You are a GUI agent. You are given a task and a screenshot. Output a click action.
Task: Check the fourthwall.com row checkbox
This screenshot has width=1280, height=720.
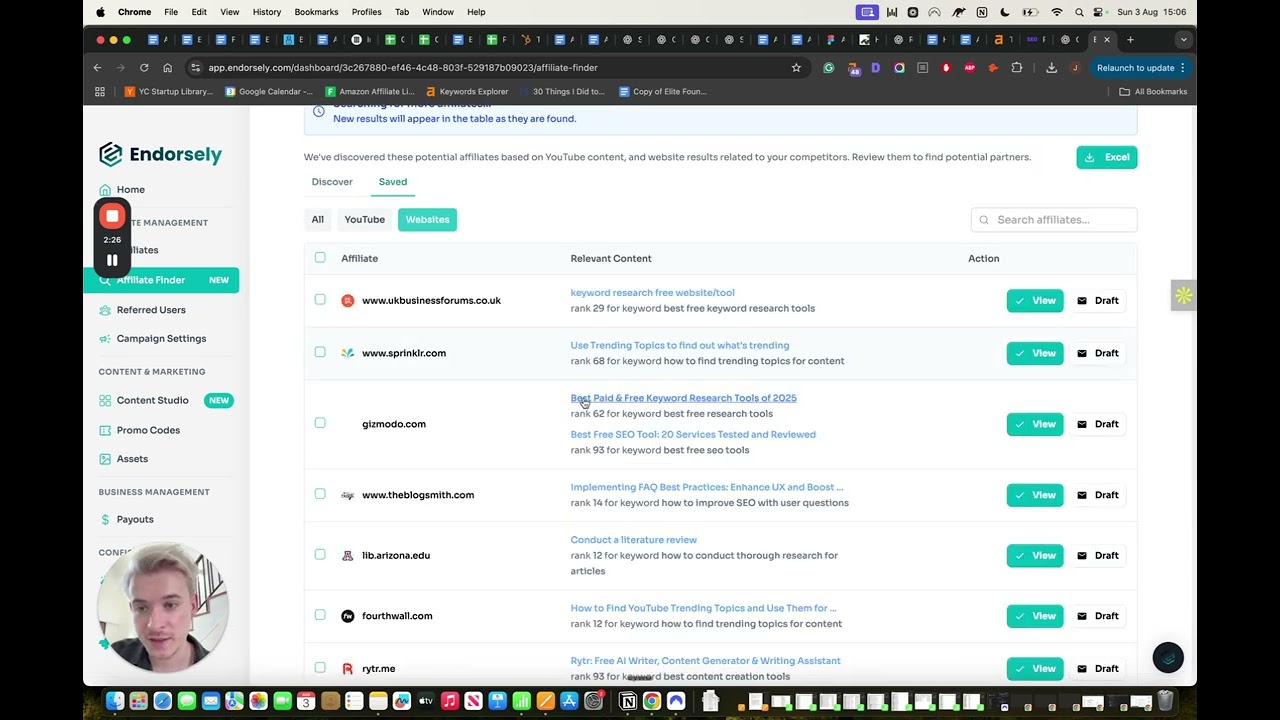point(320,615)
